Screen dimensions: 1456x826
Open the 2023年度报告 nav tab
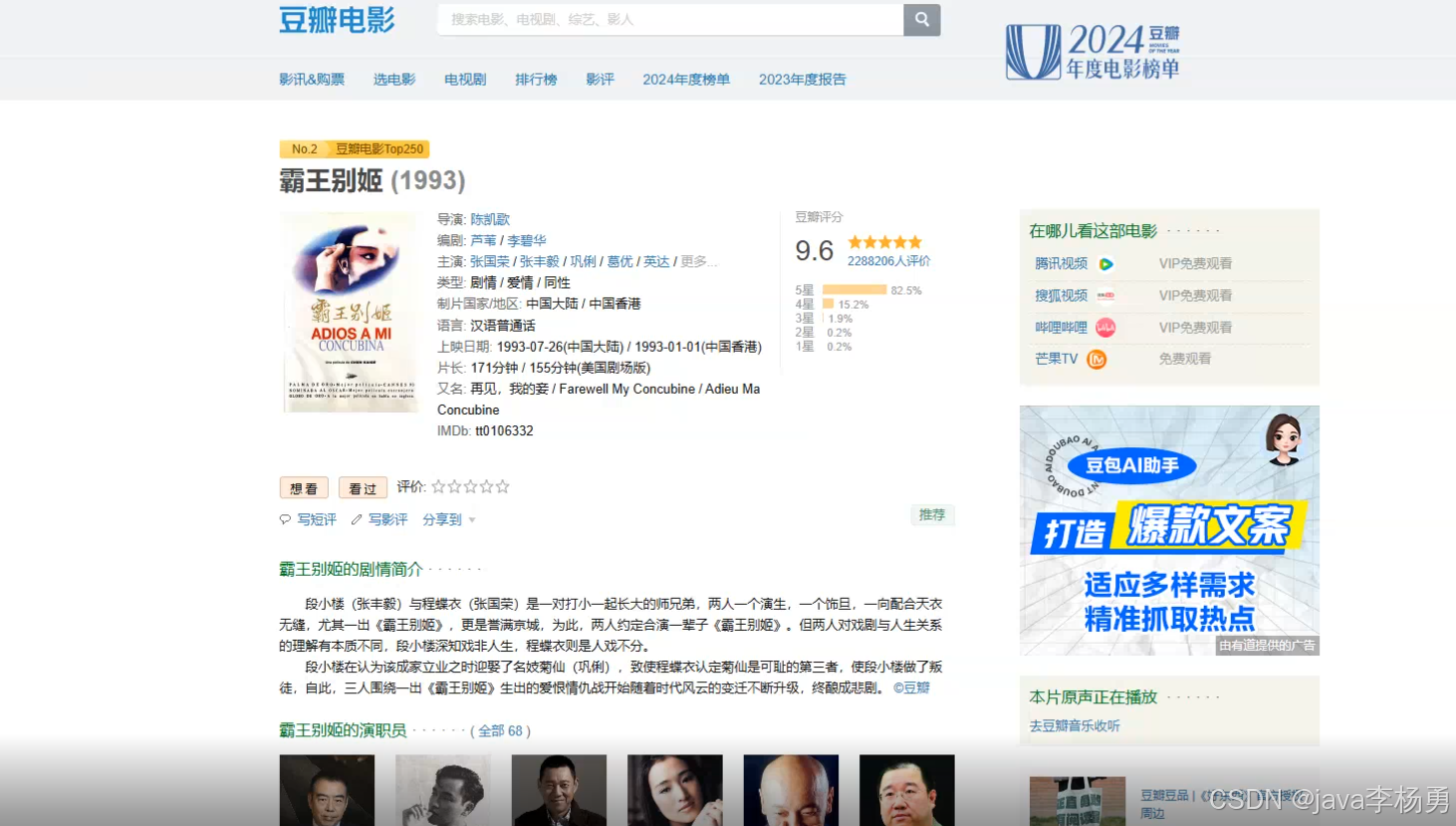point(803,79)
